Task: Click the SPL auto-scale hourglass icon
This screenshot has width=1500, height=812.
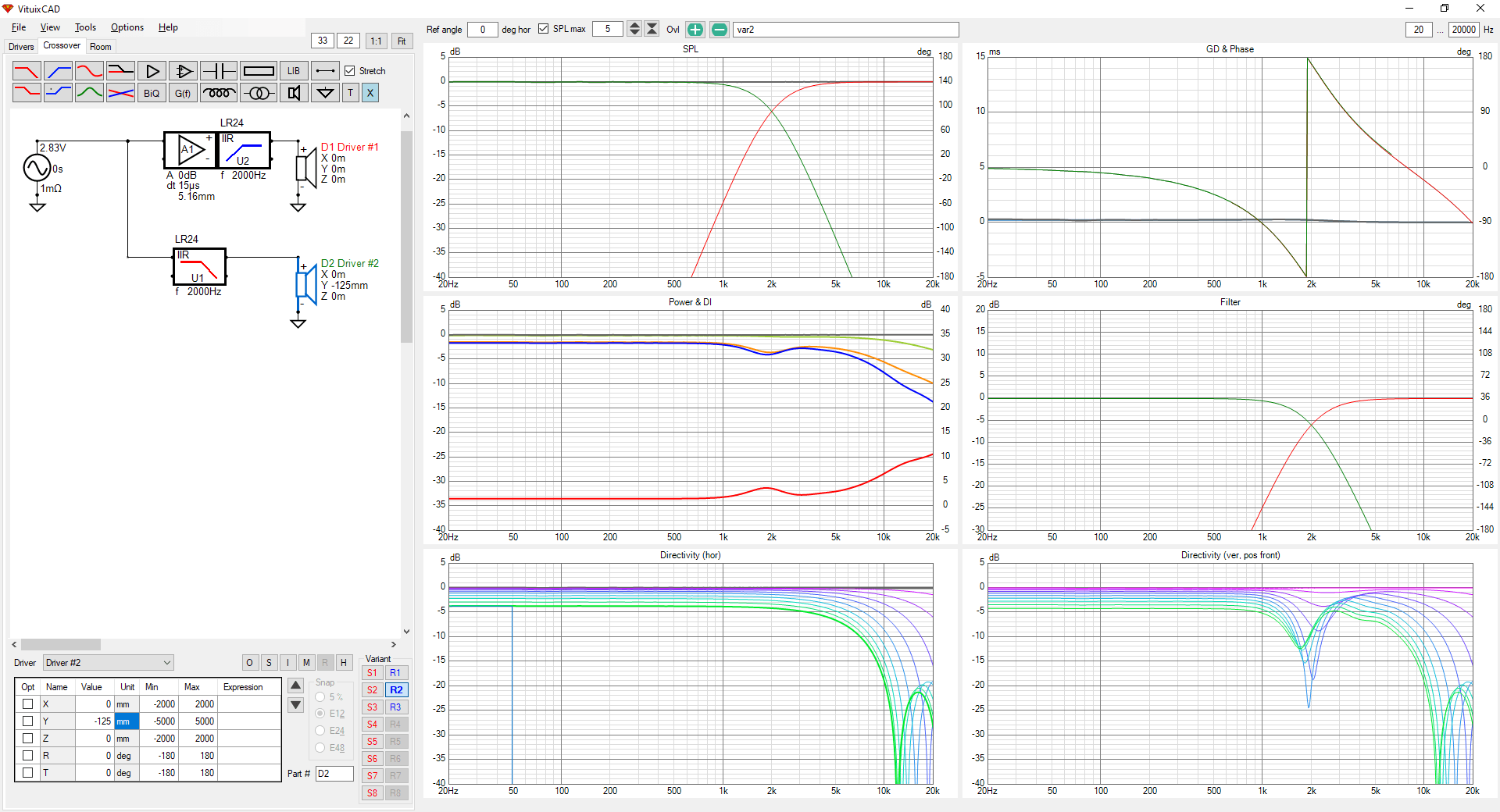Action: click(652, 29)
